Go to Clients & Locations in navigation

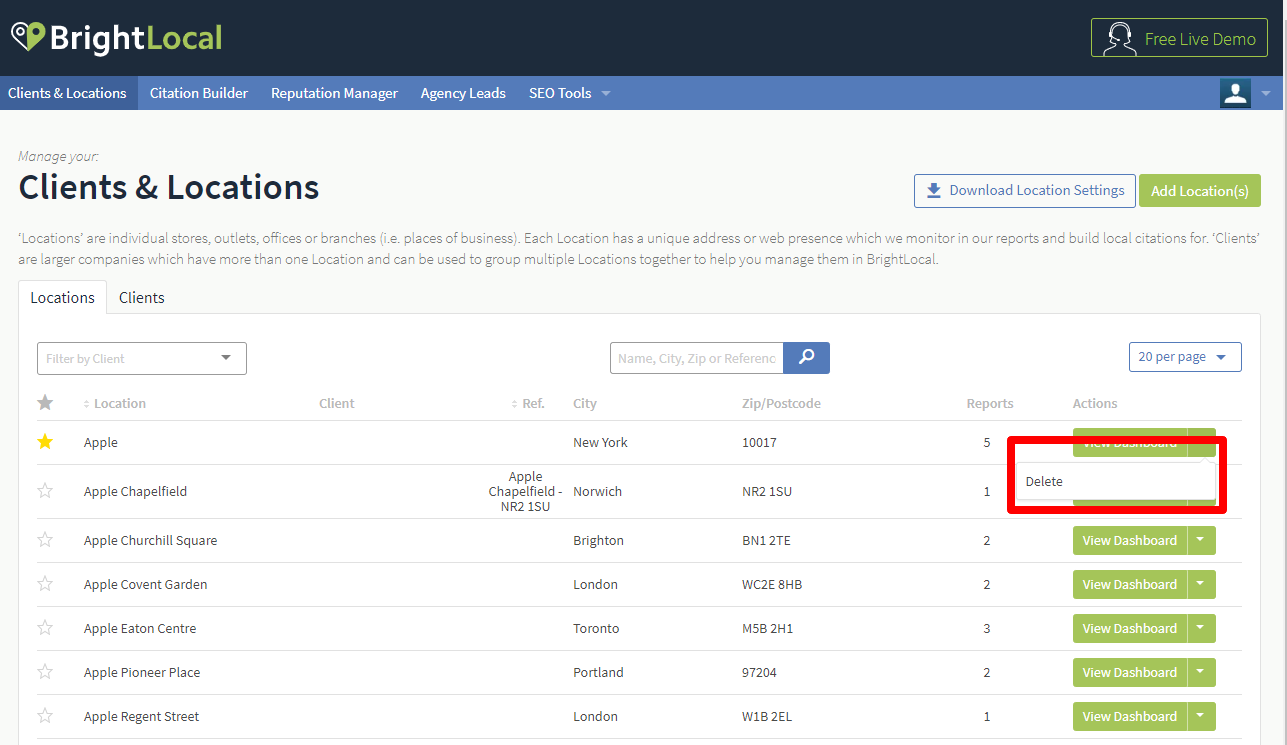[x=68, y=93]
